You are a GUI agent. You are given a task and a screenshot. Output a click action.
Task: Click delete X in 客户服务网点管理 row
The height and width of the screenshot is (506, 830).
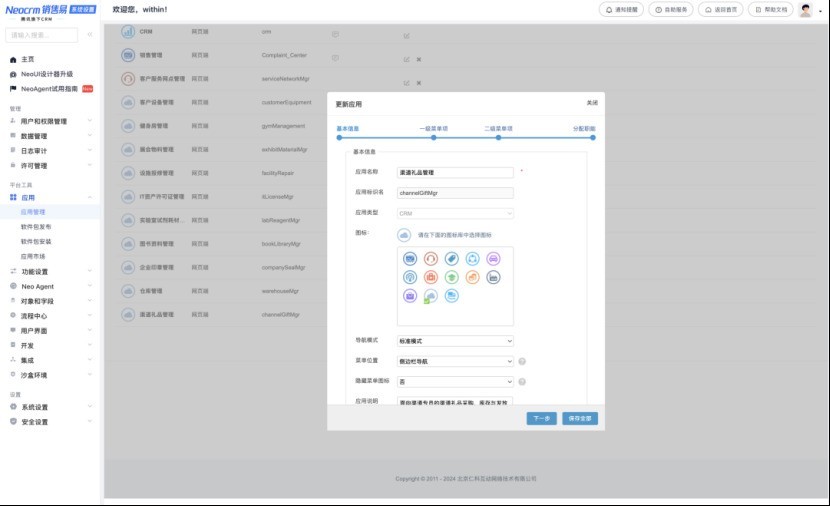pyautogui.click(x=419, y=83)
